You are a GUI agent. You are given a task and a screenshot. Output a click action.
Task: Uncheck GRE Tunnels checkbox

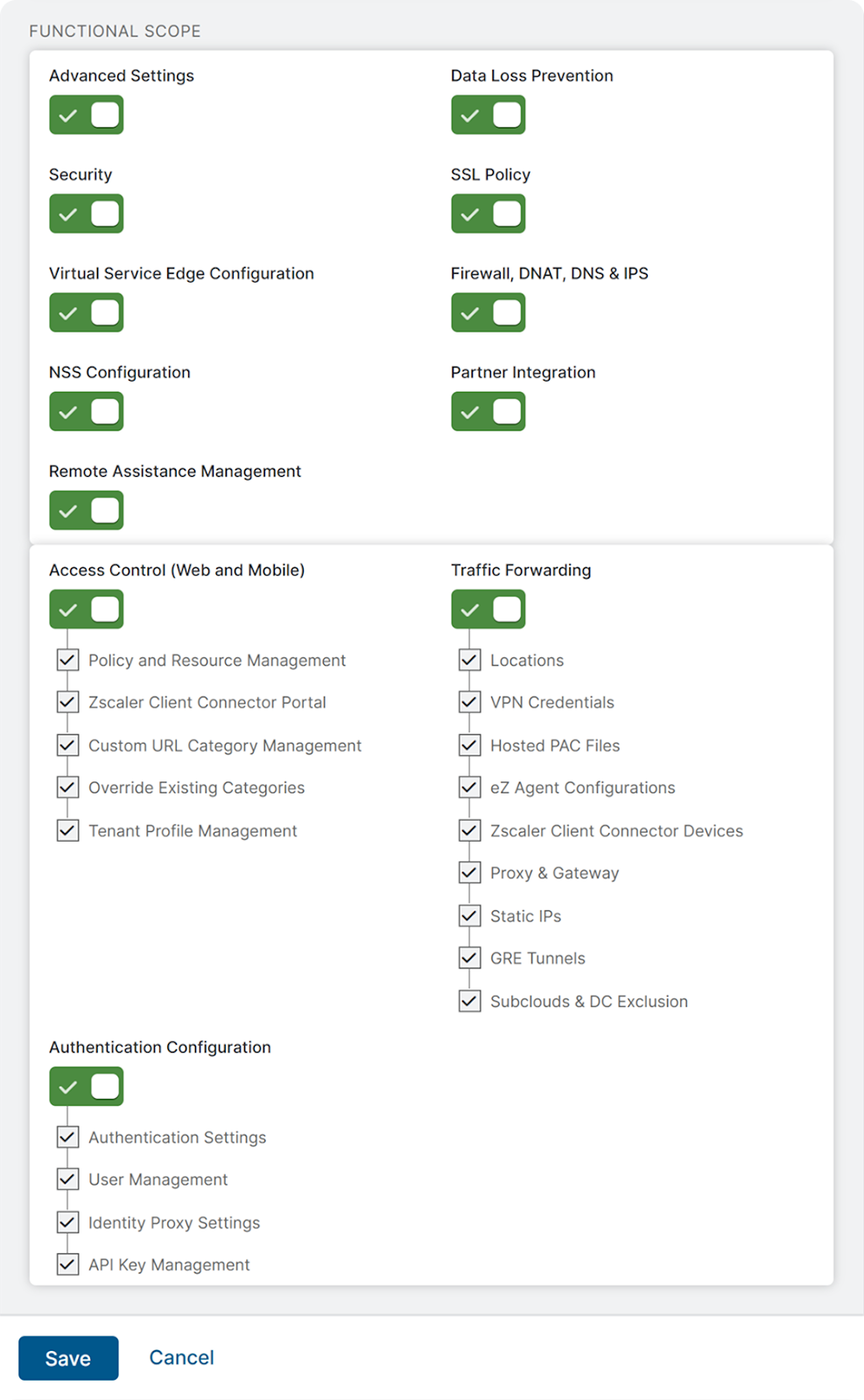(470, 958)
